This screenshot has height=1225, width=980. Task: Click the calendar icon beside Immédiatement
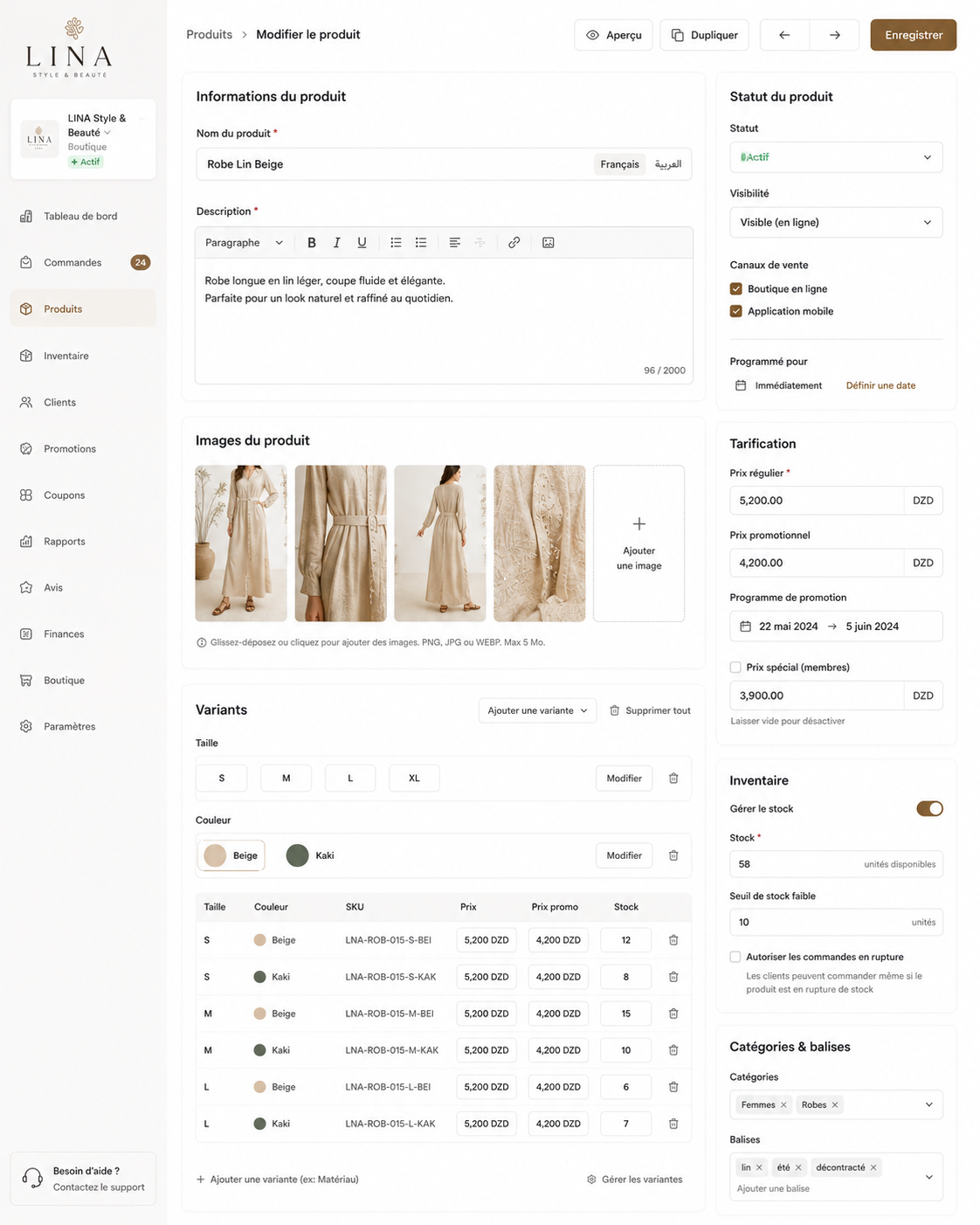click(x=741, y=385)
